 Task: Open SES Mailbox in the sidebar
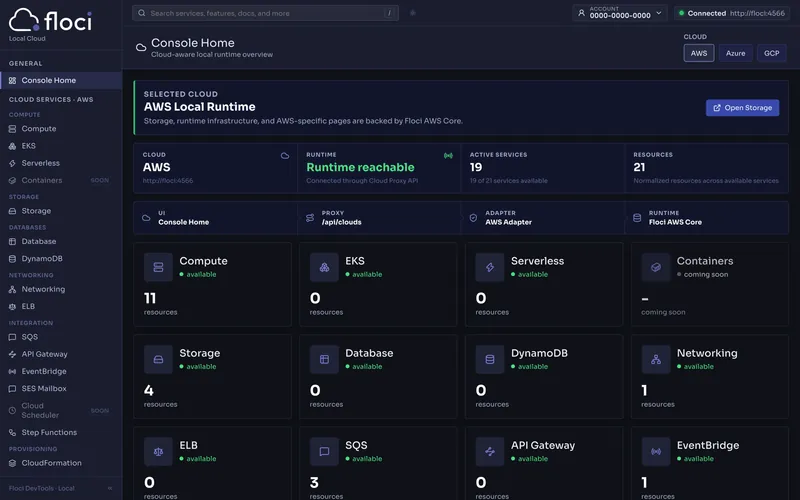[x=61, y=388]
